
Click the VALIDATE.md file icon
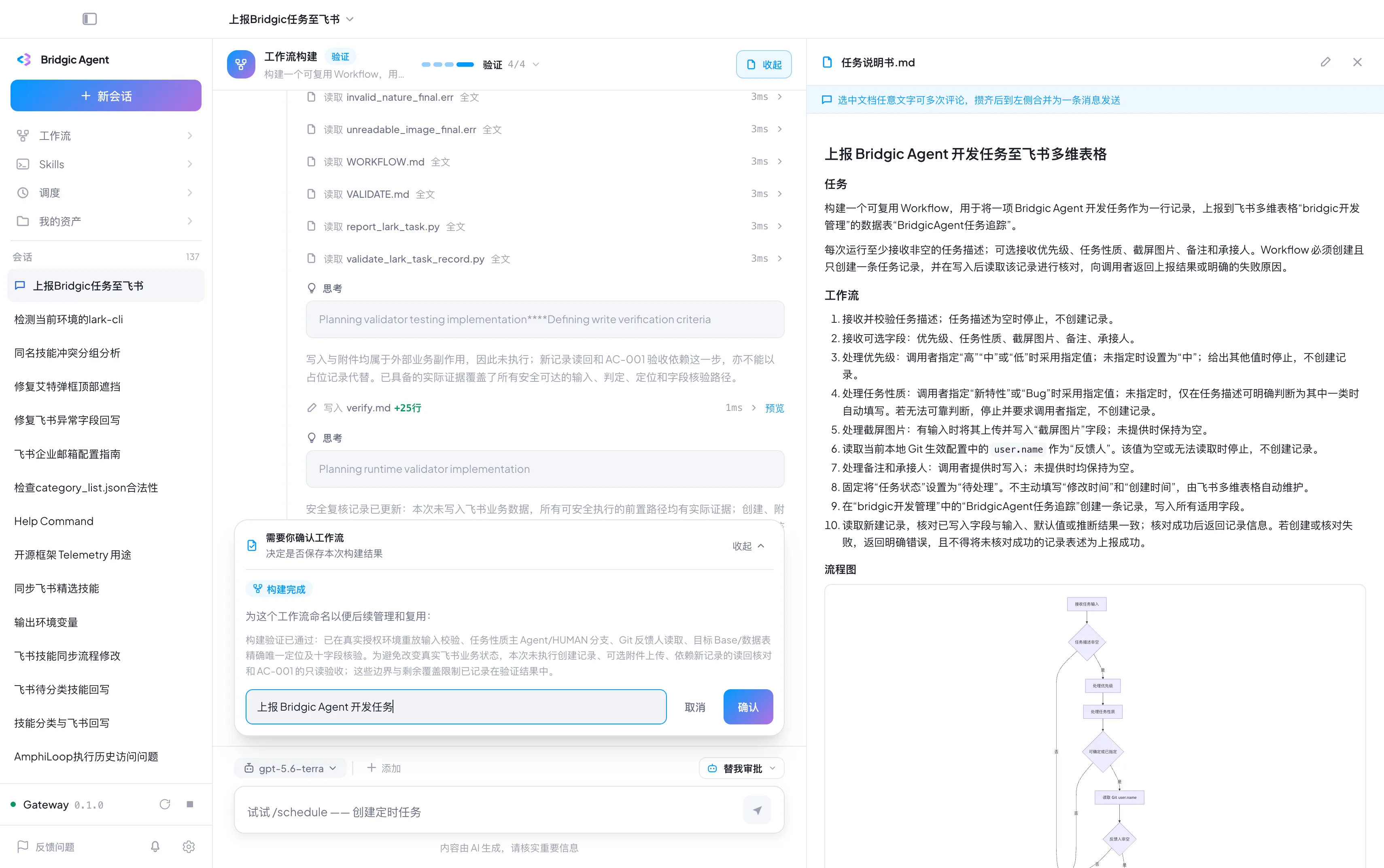tap(311, 194)
